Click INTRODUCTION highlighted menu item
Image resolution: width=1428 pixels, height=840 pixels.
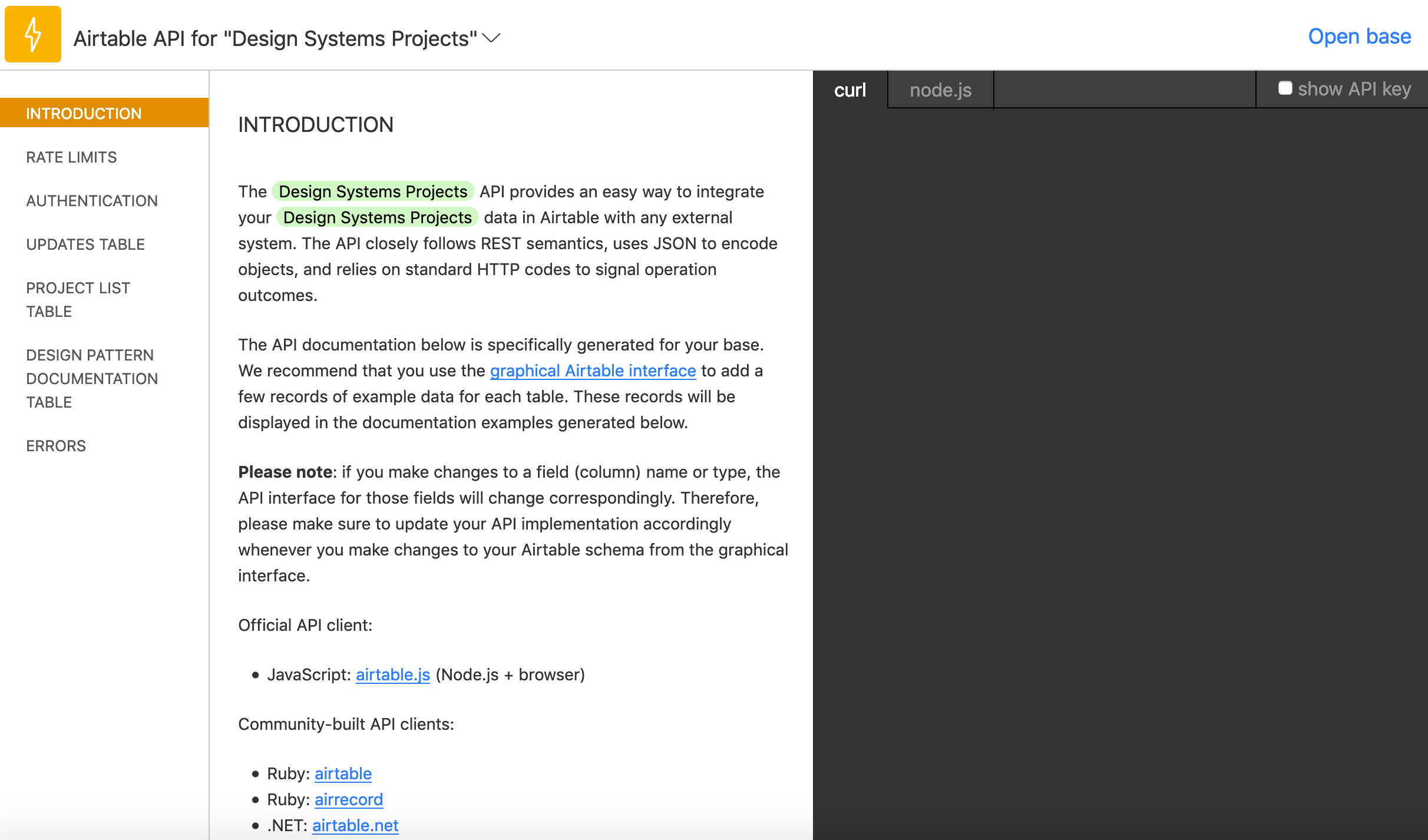[x=104, y=113]
